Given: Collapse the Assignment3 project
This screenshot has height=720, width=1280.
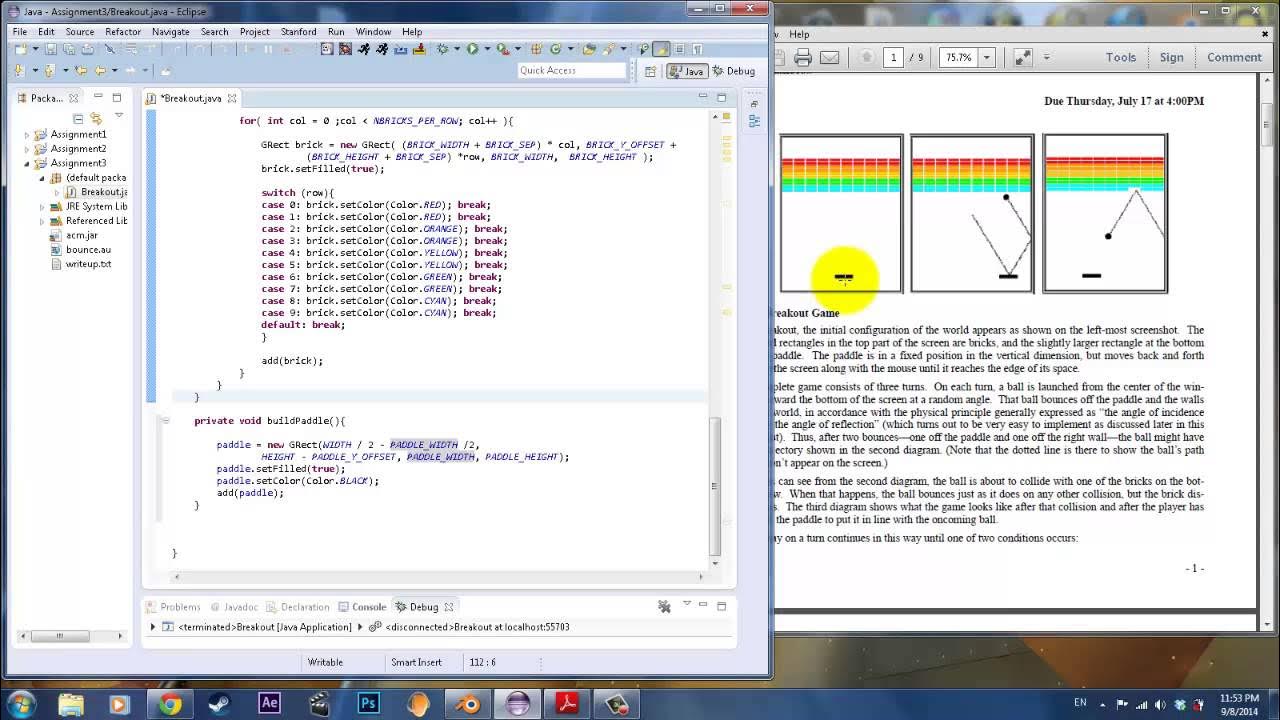Looking at the screenshot, I should tap(27, 163).
